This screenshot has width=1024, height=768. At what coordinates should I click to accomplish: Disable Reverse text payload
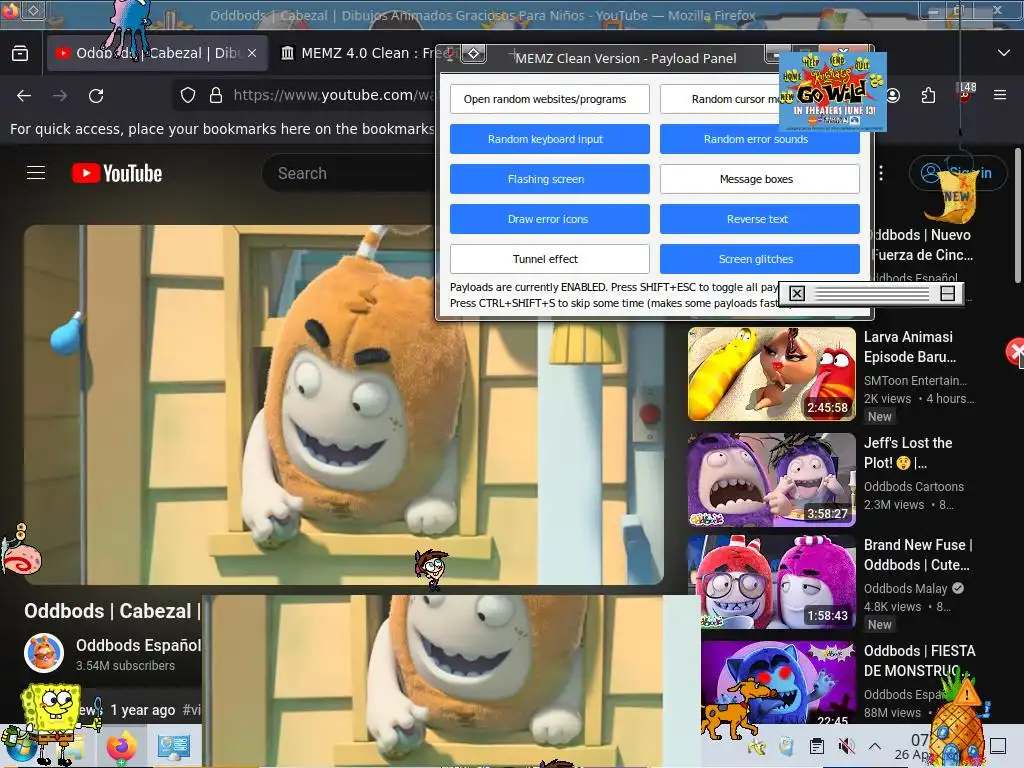tap(760, 219)
